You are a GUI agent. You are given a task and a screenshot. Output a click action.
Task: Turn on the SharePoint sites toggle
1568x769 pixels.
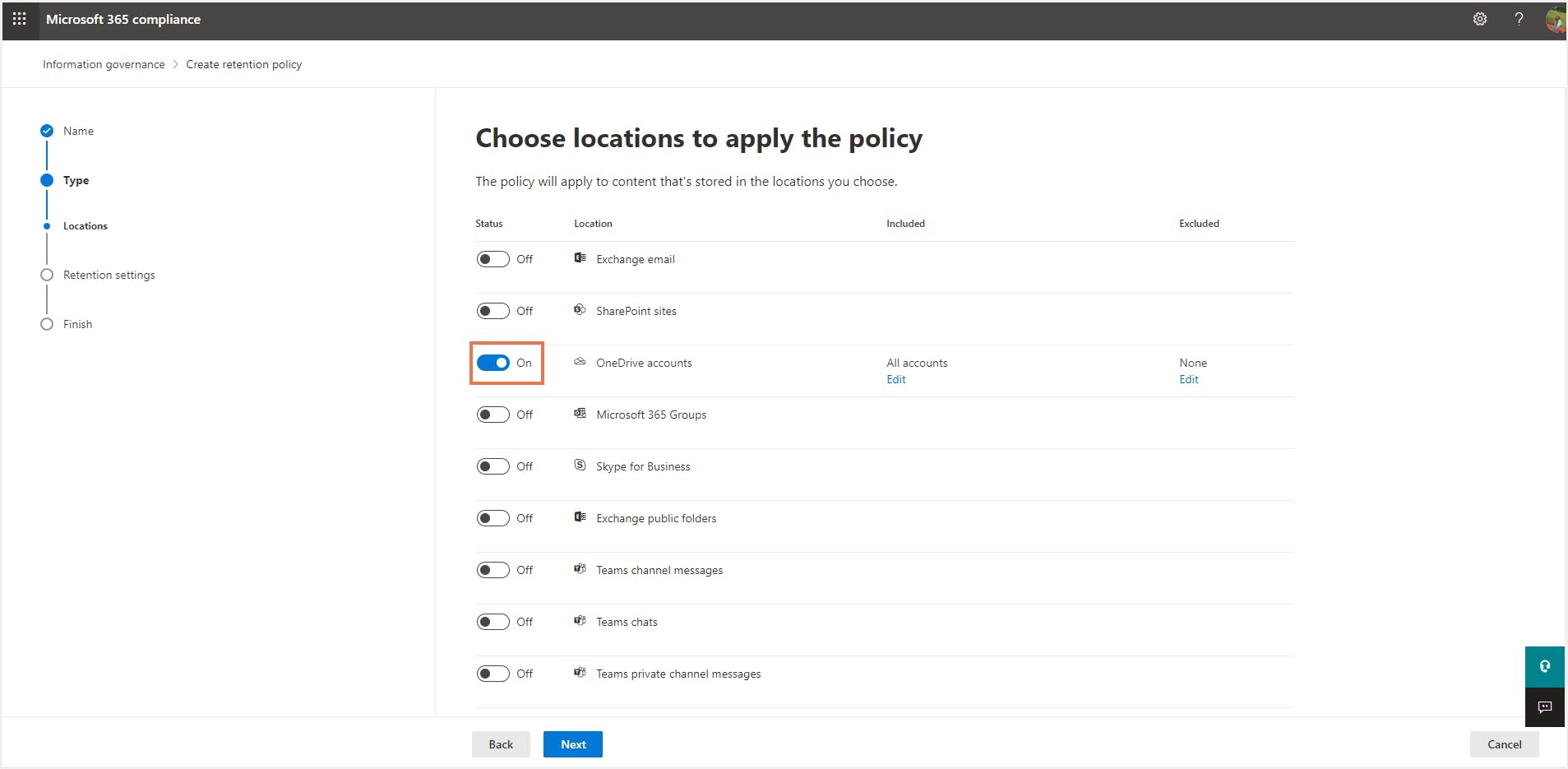pyautogui.click(x=493, y=311)
